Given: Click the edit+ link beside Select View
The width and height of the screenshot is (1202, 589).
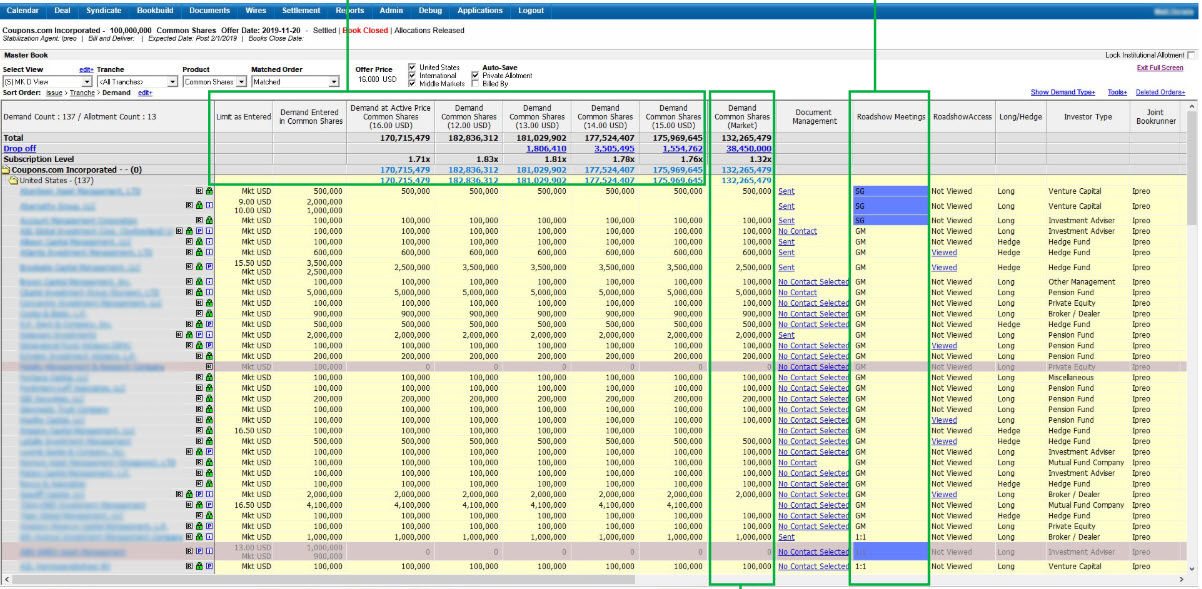Looking at the screenshot, I should (x=85, y=70).
